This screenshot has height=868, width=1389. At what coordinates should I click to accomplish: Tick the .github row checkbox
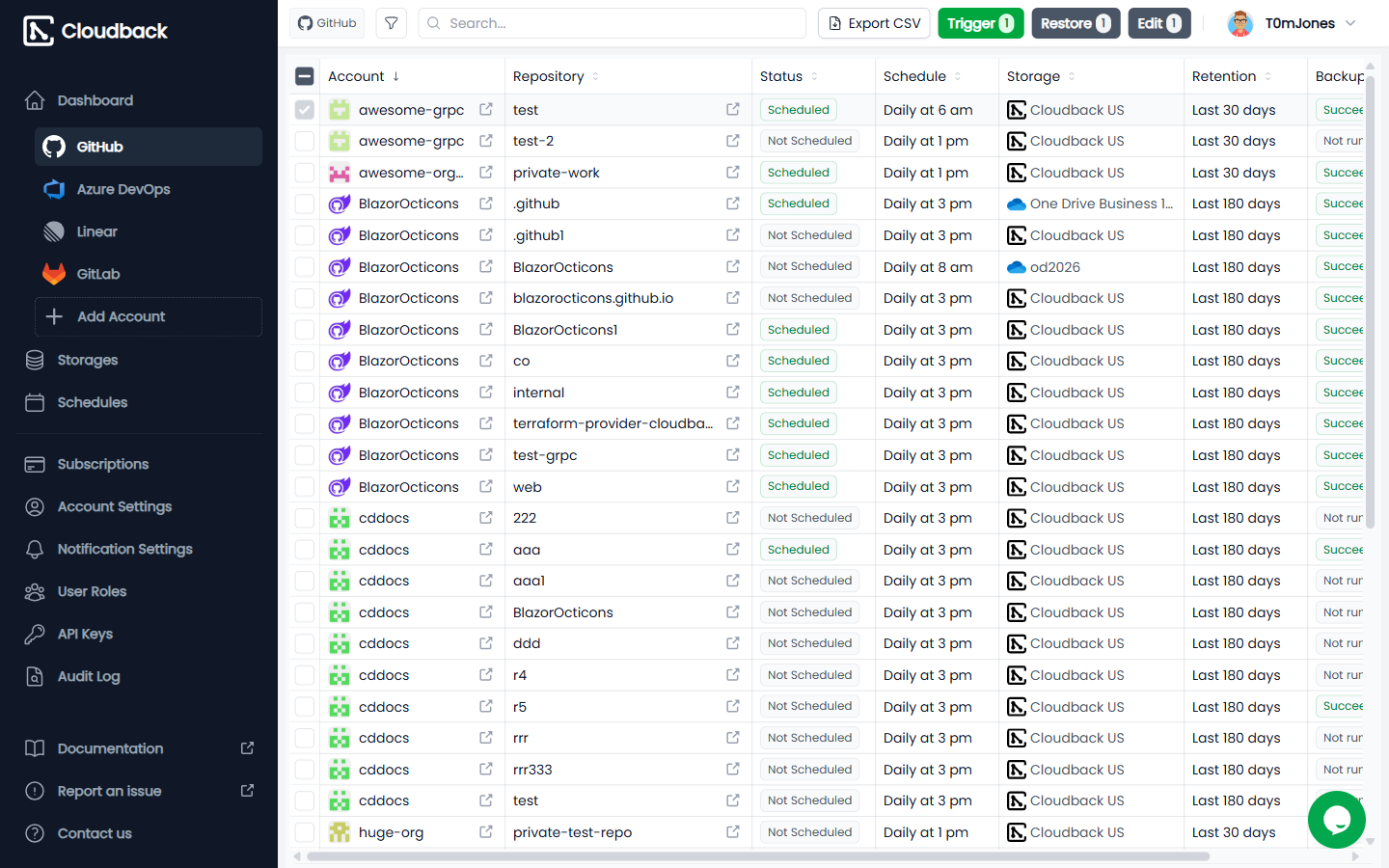305,203
